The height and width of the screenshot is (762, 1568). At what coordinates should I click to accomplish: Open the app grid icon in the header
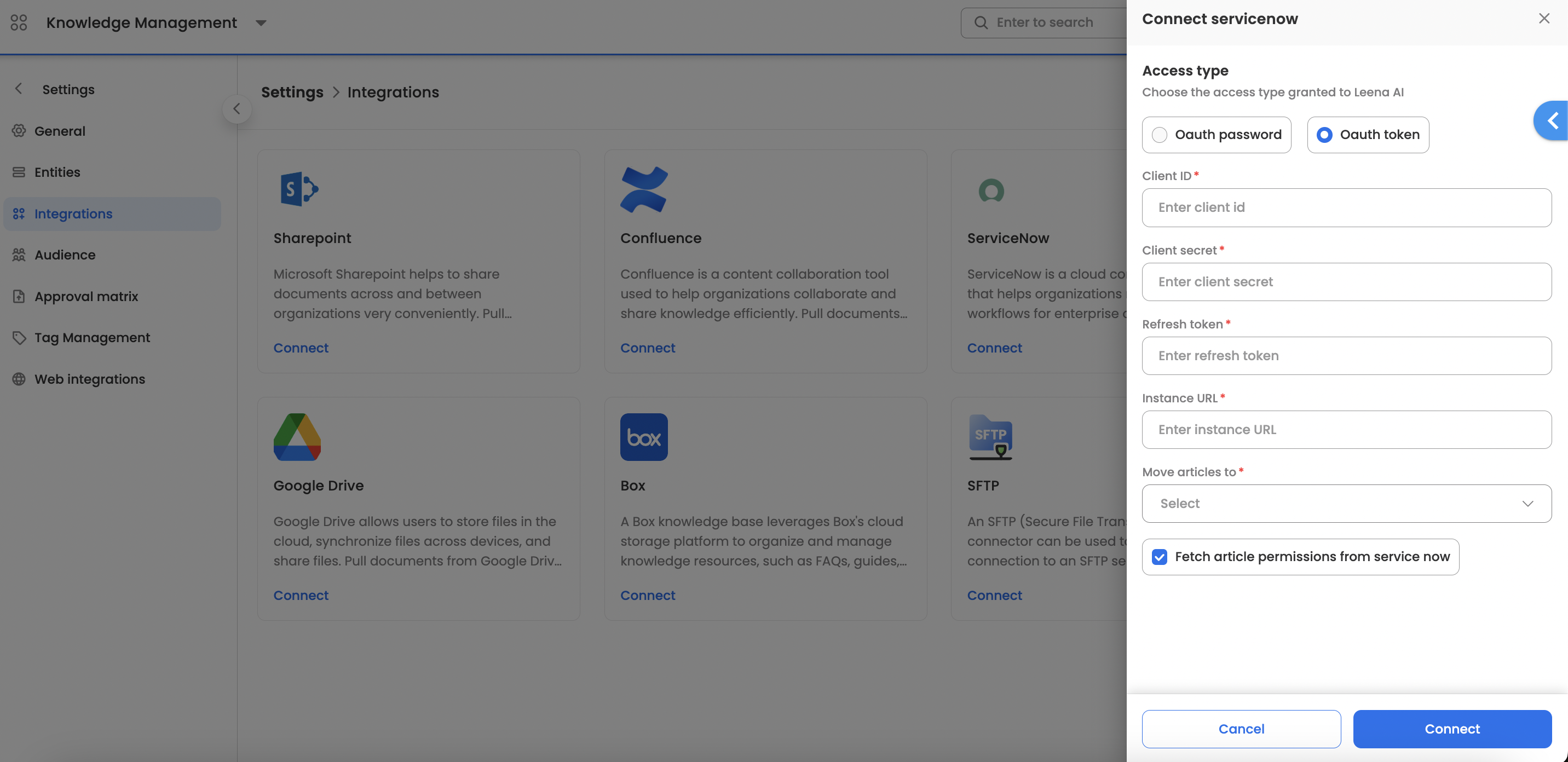19,22
